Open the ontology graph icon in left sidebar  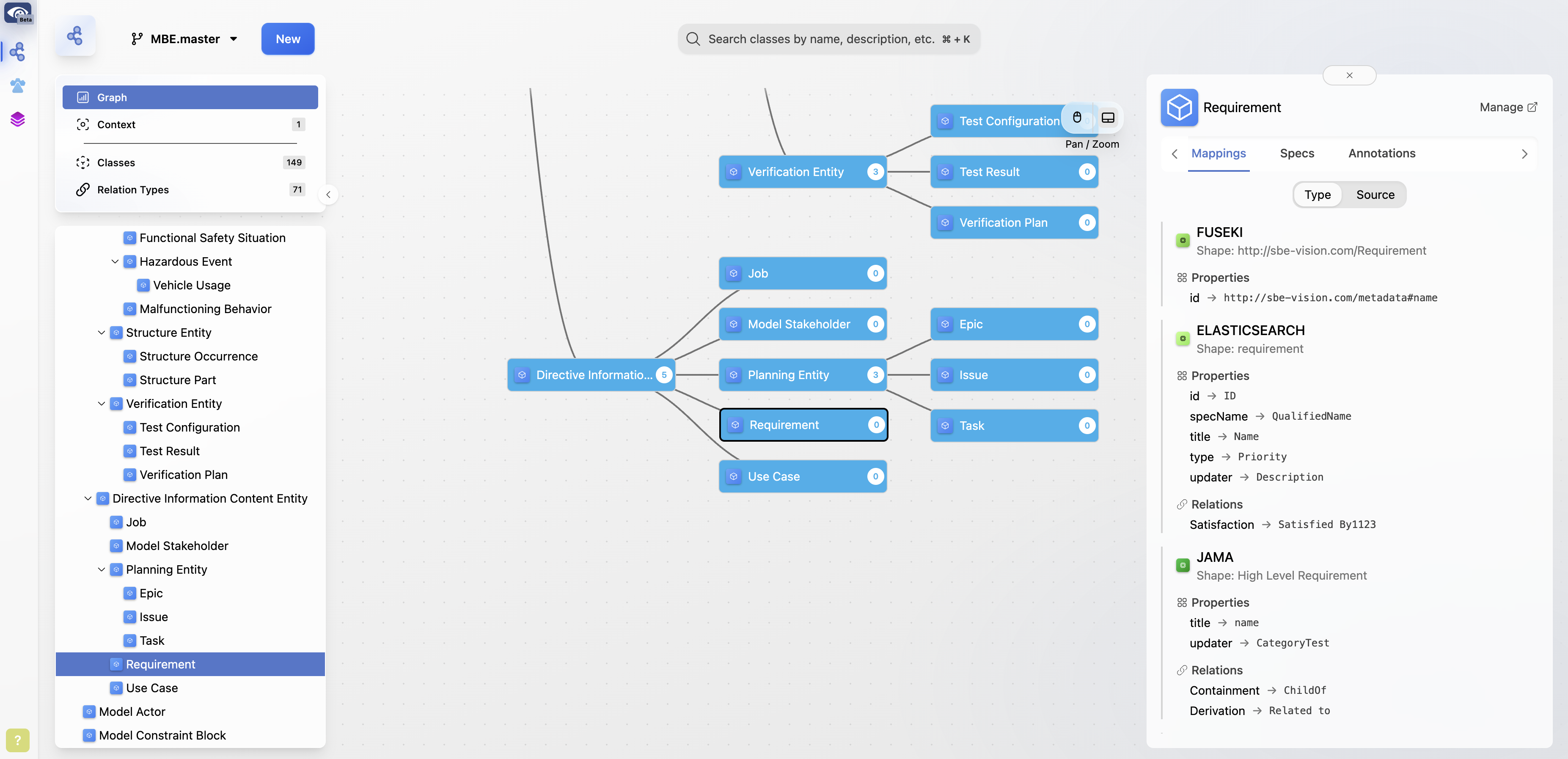17,52
